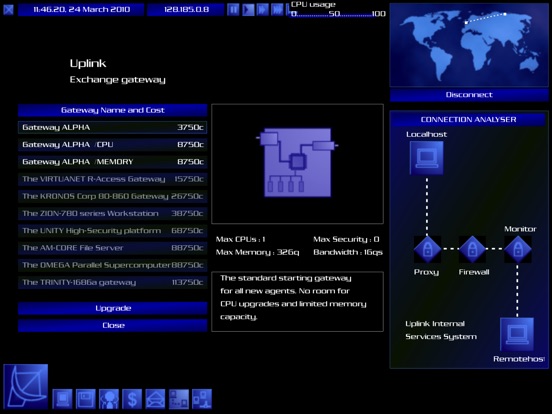Open the hardware computer icon
Image resolution: width=552 pixels, height=414 pixels.
pyautogui.click(x=62, y=399)
